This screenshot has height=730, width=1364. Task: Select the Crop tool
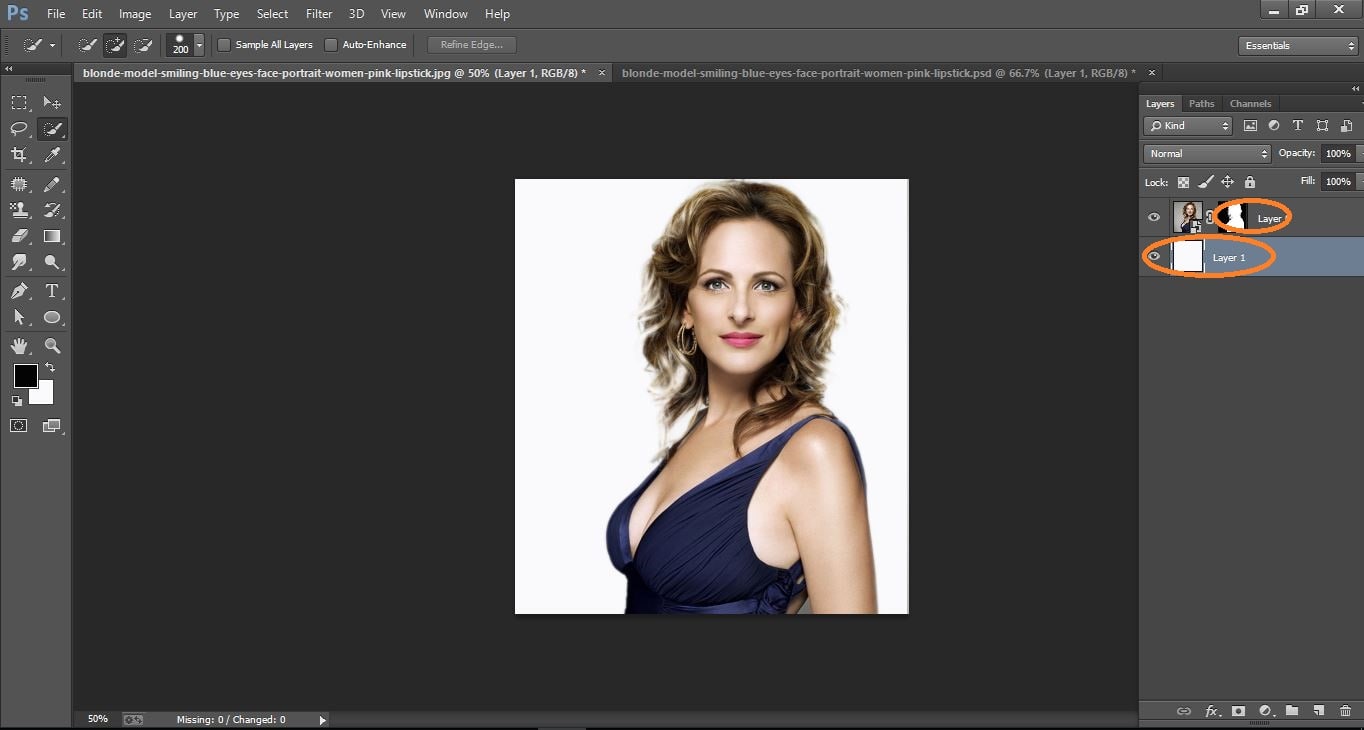18,156
